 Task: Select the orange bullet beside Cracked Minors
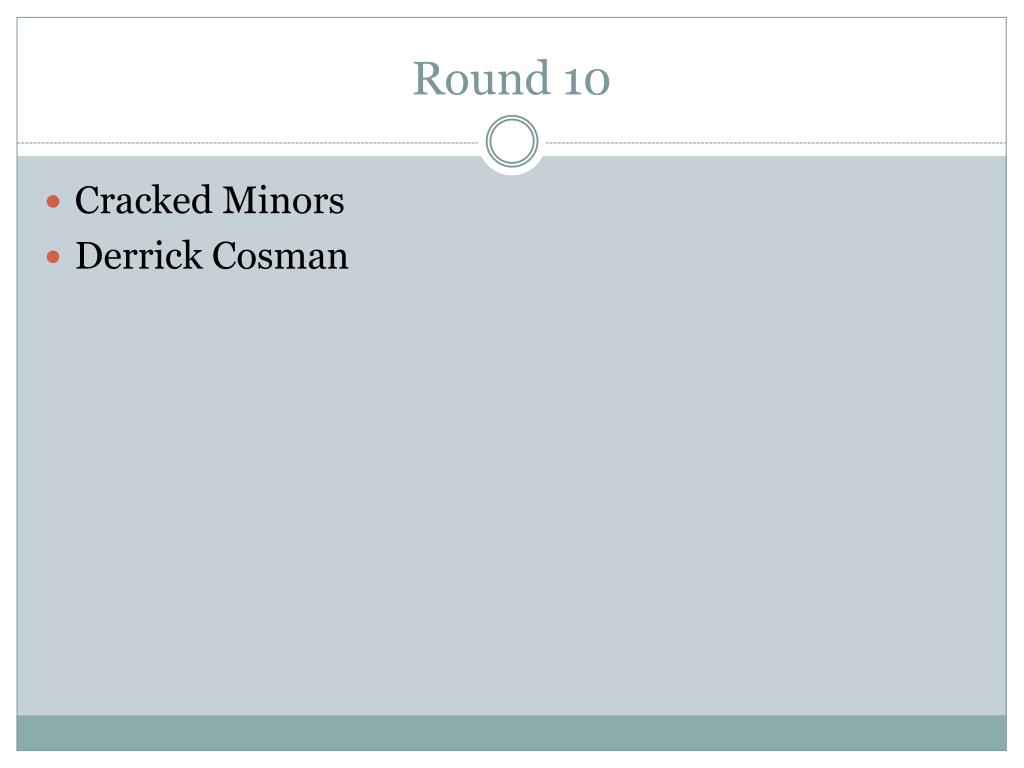pos(54,201)
